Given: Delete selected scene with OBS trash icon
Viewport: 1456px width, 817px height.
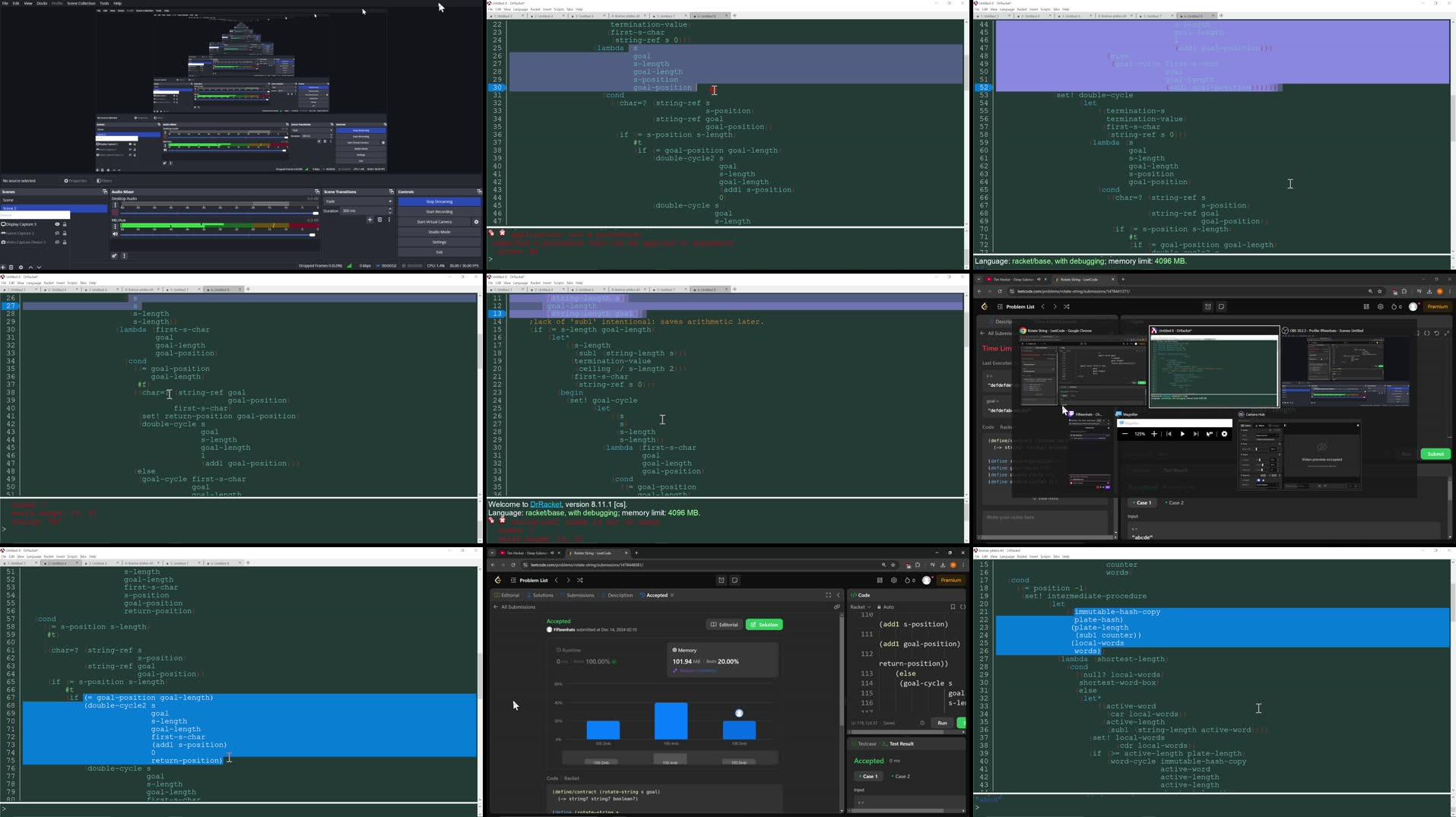Looking at the screenshot, I should pyautogui.click(x=11, y=268).
